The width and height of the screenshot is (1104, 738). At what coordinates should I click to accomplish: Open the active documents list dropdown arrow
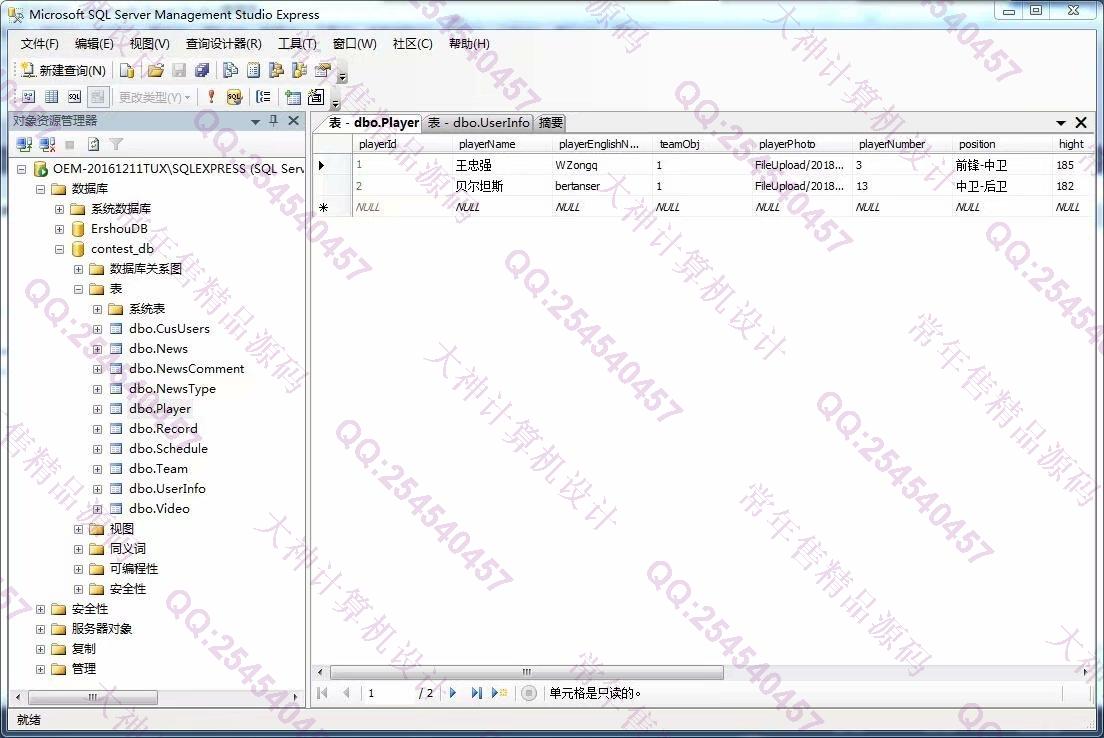point(1061,123)
